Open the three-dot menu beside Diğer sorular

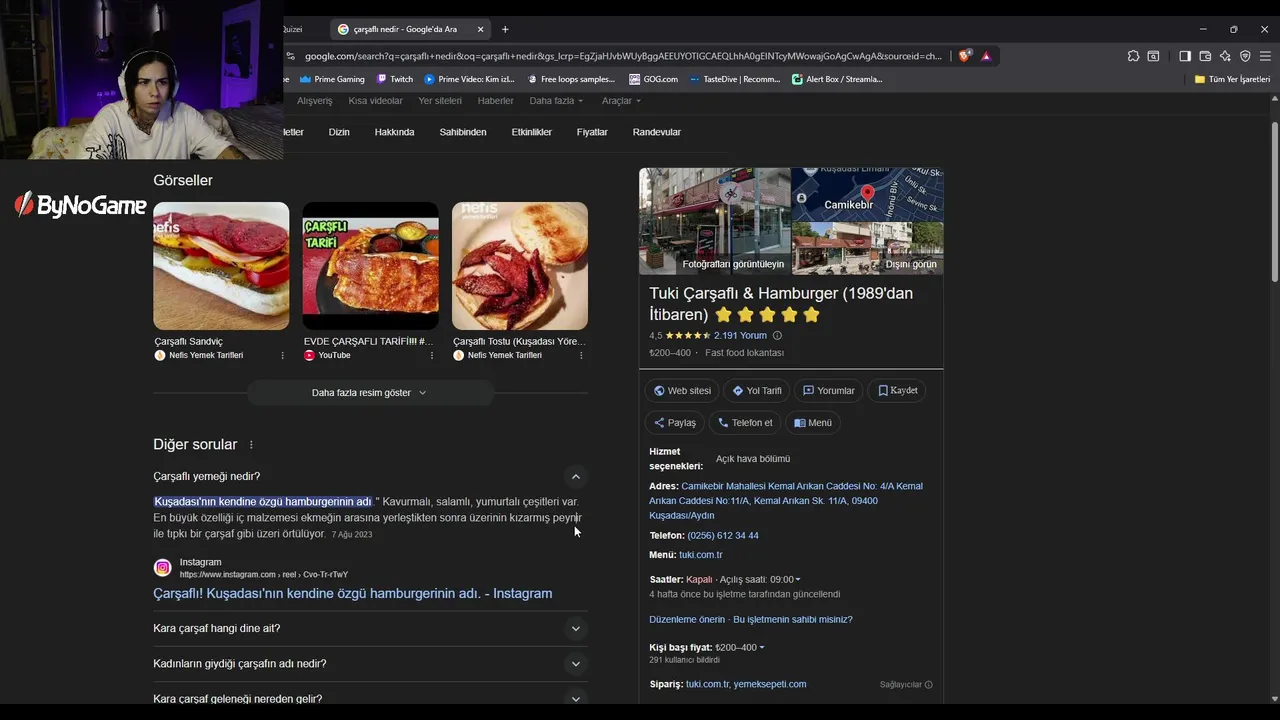click(x=251, y=445)
